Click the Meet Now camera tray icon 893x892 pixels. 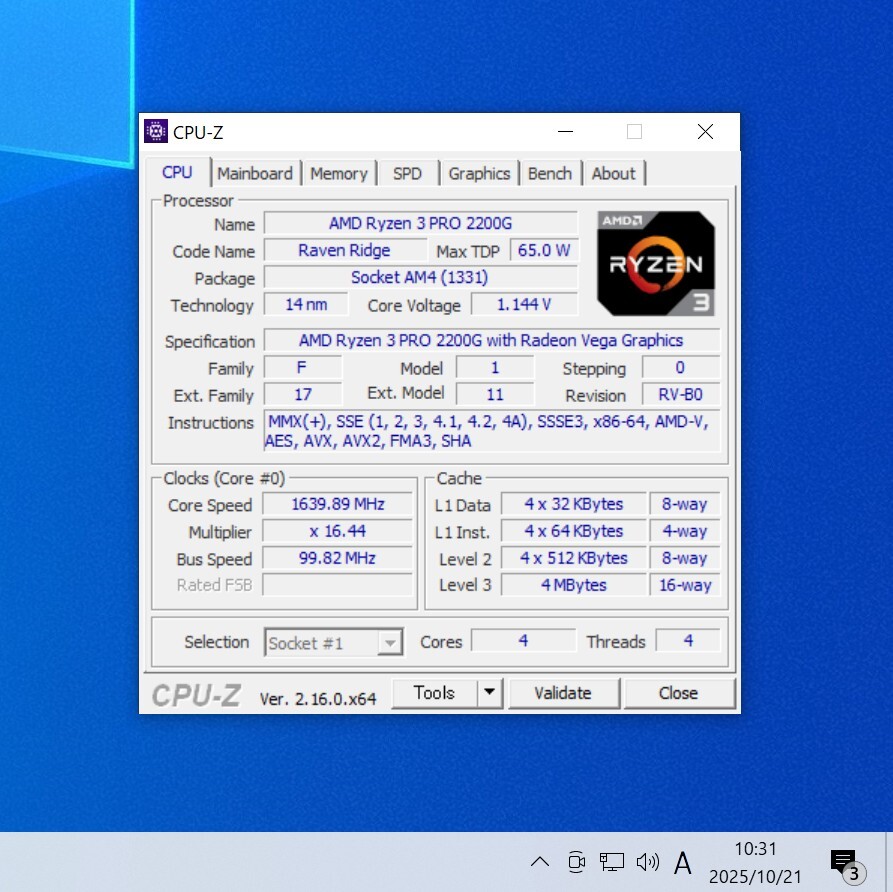(x=576, y=861)
